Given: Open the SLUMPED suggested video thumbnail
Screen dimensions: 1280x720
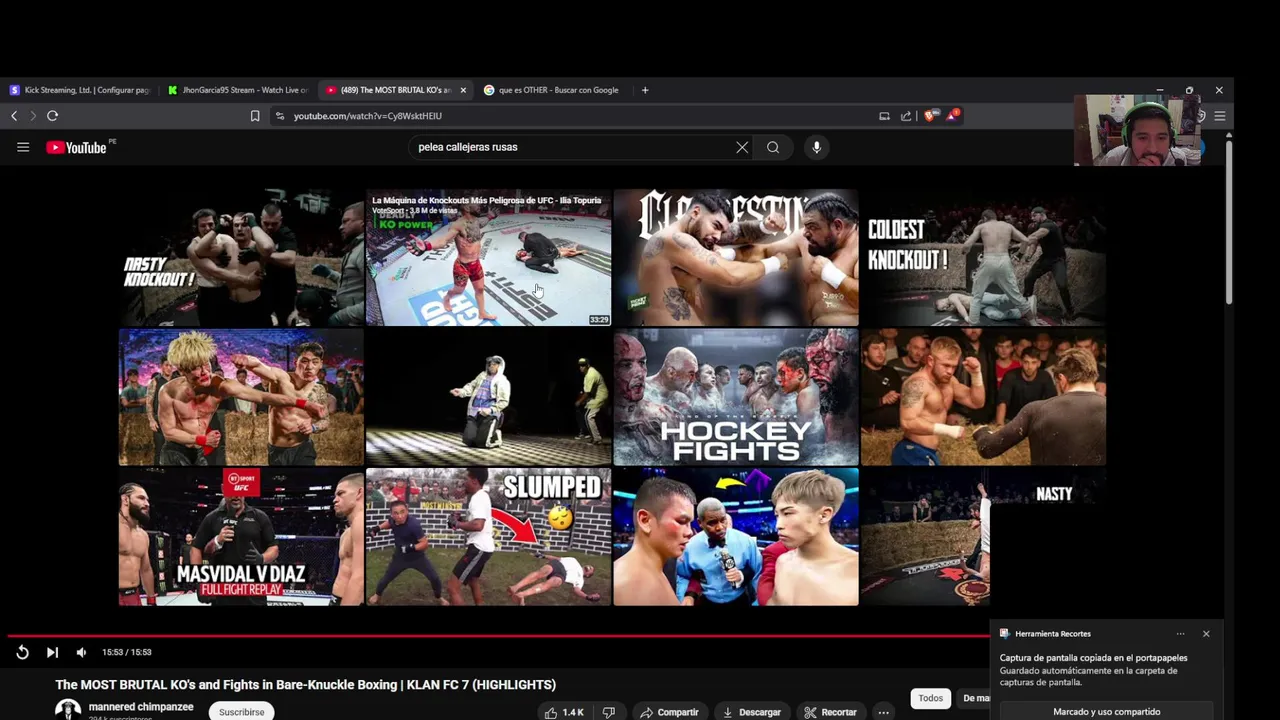Looking at the screenshot, I should click(x=488, y=537).
